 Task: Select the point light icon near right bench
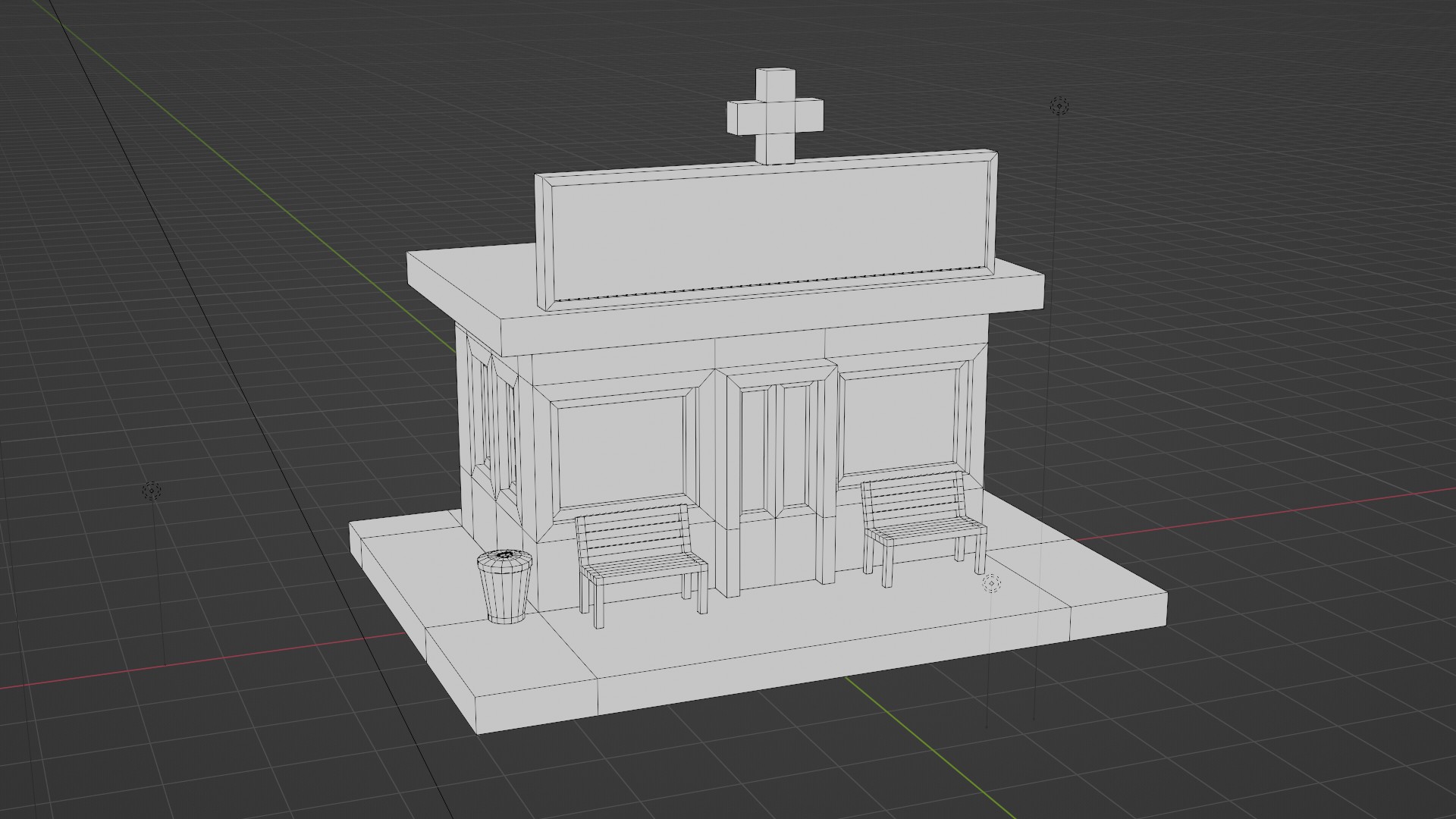[990, 583]
